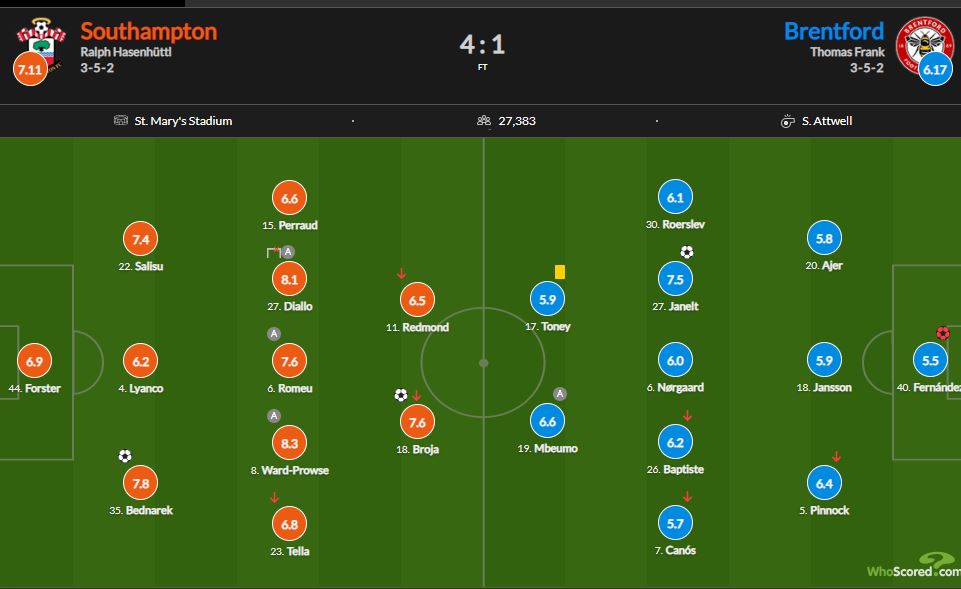Click the own goal icon above Fernández
Image resolution: width=961 pixels, height=589 pixels.
[x=942, y=333]
